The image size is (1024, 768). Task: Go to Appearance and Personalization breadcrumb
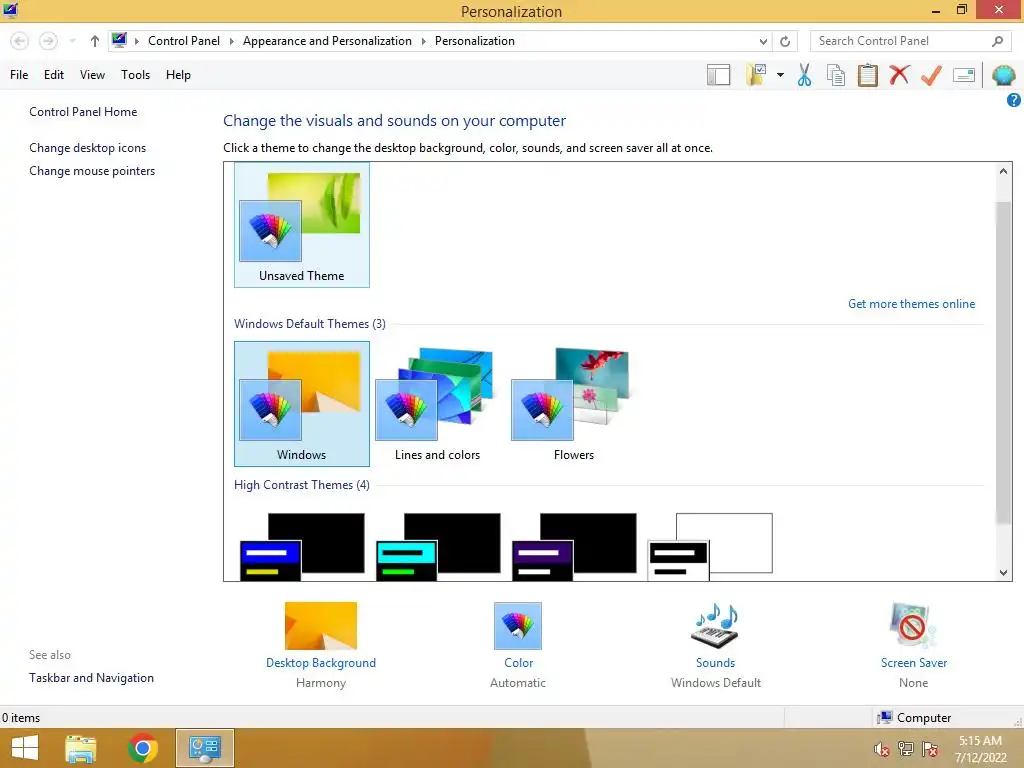[x=327, y=41]
